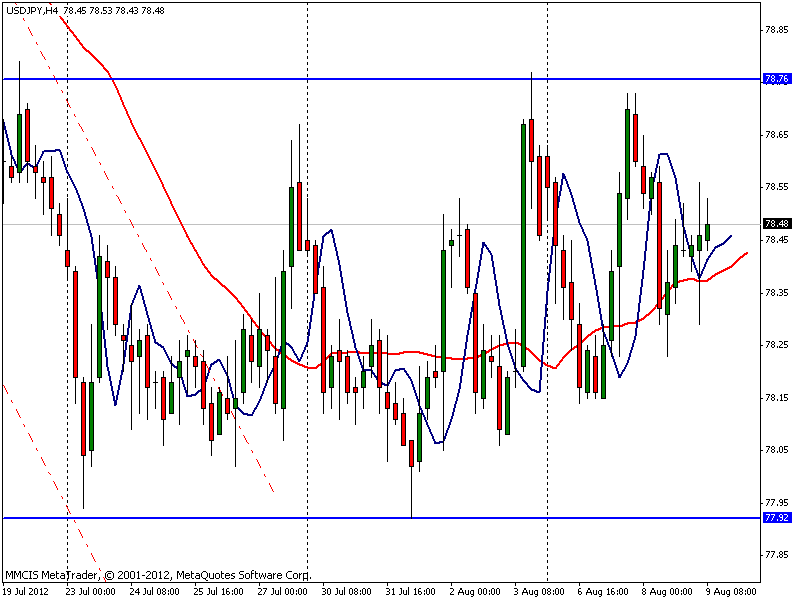
Task: Click the MetaQuotes Software Corp. copyright text
Action: (x=243, y=575)
